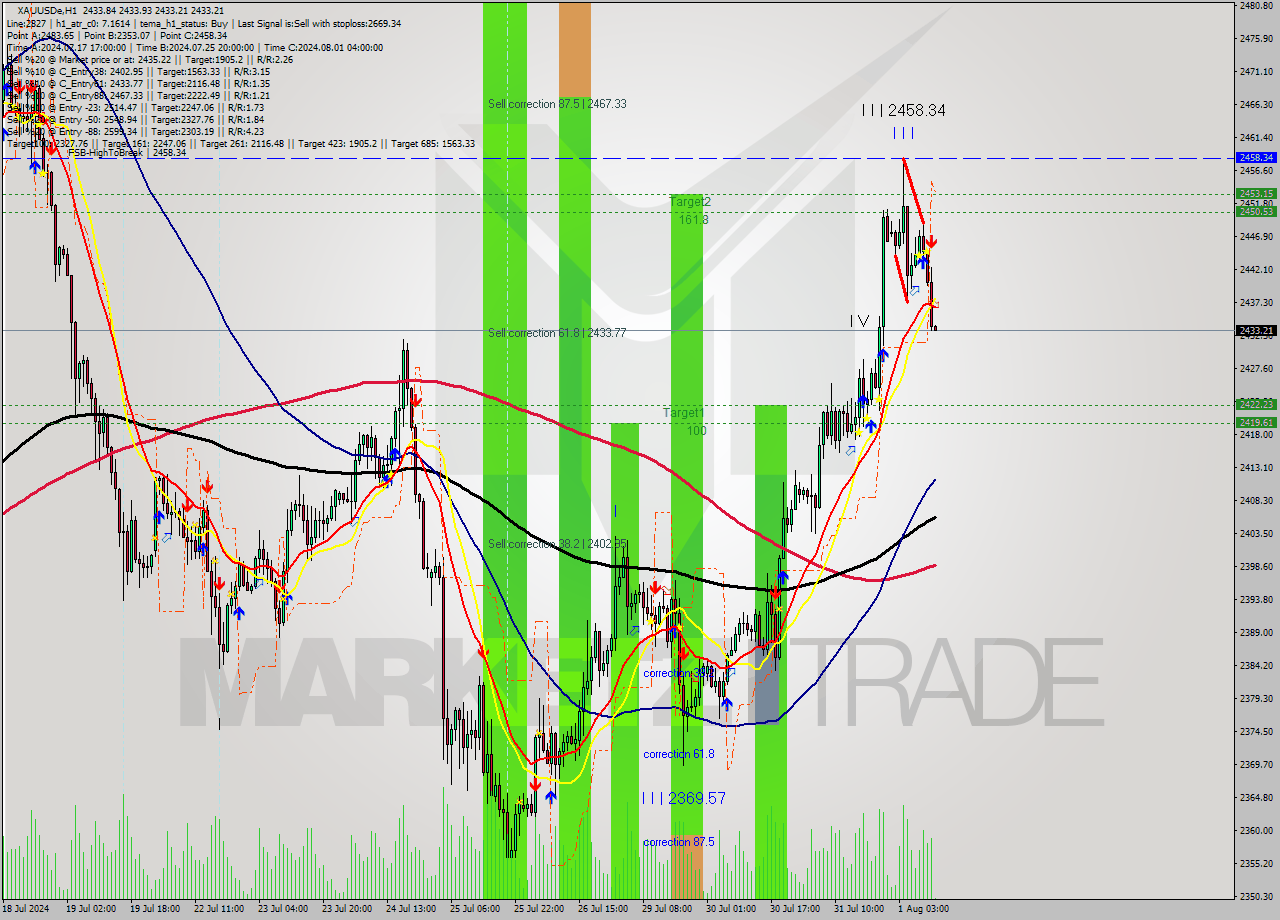Click the 2480.70 price scale value
The height and width of the screenshot is (920, 1280).
[1255, 6]
